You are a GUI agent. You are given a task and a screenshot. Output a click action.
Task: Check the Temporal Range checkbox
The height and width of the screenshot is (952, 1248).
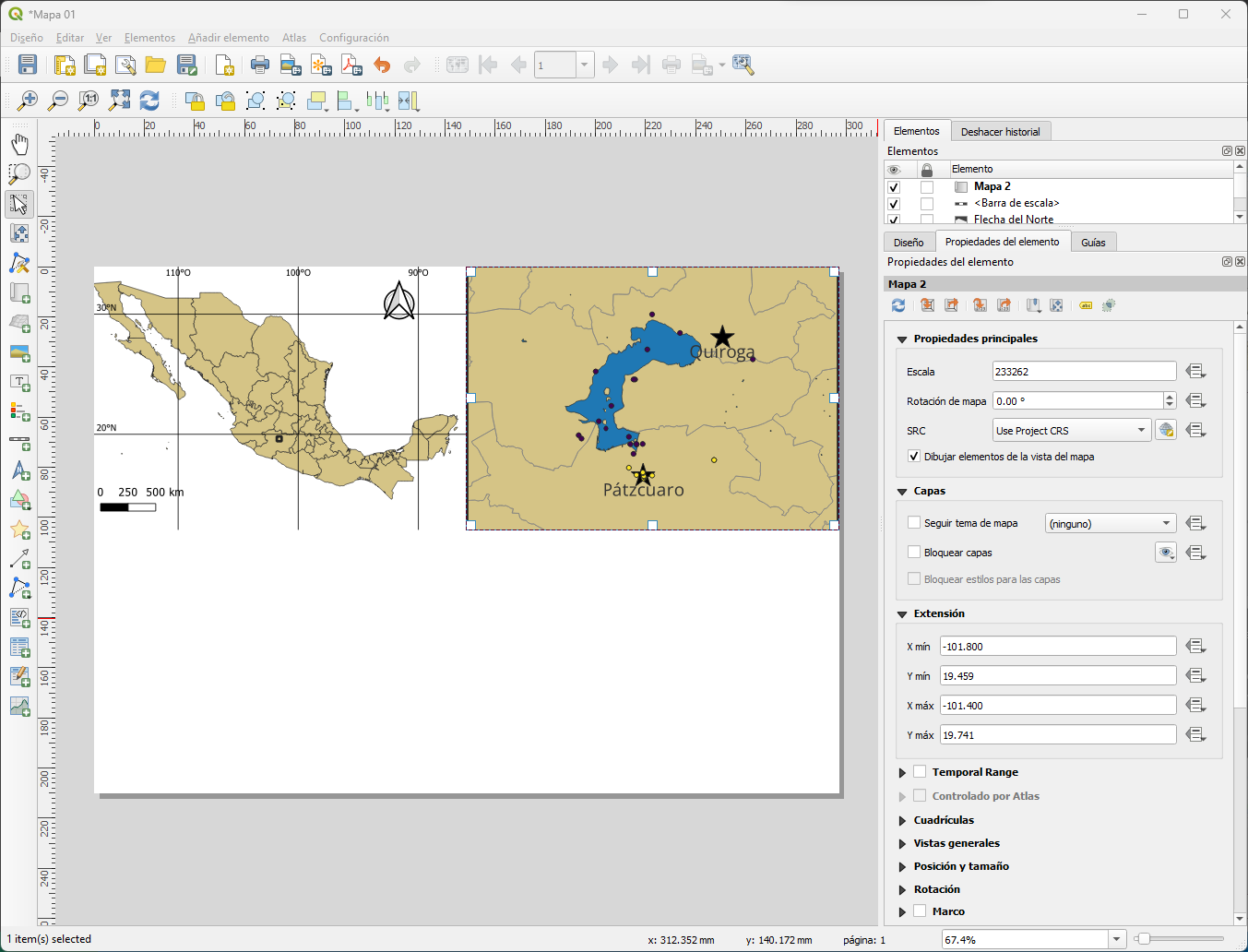920,772
